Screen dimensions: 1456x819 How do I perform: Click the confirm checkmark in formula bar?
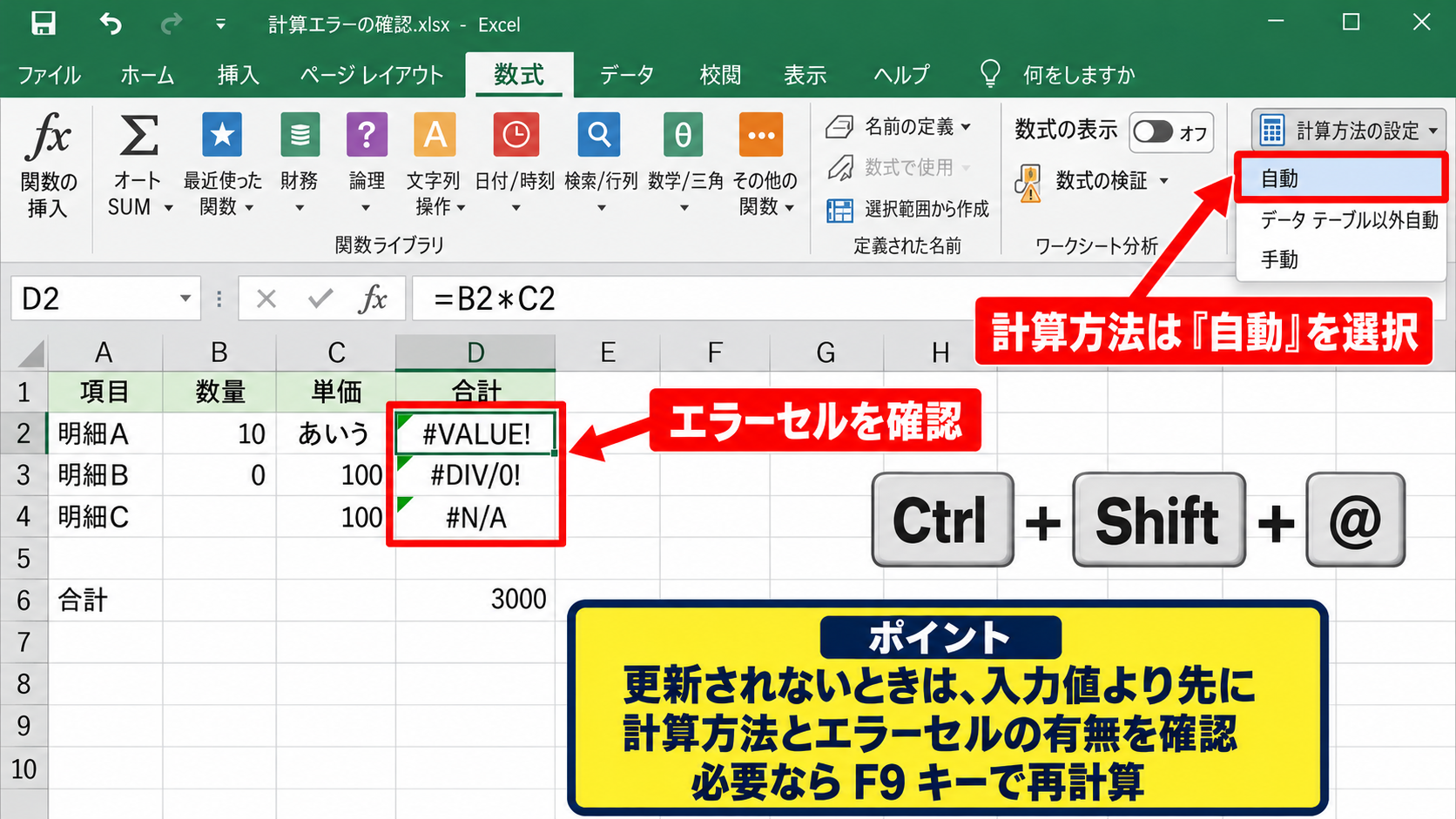tap(320, 299)
